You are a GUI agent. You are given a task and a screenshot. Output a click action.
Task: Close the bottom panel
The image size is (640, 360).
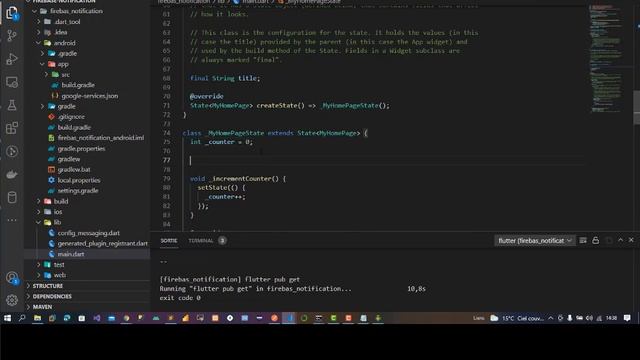[x=631, y=240]
